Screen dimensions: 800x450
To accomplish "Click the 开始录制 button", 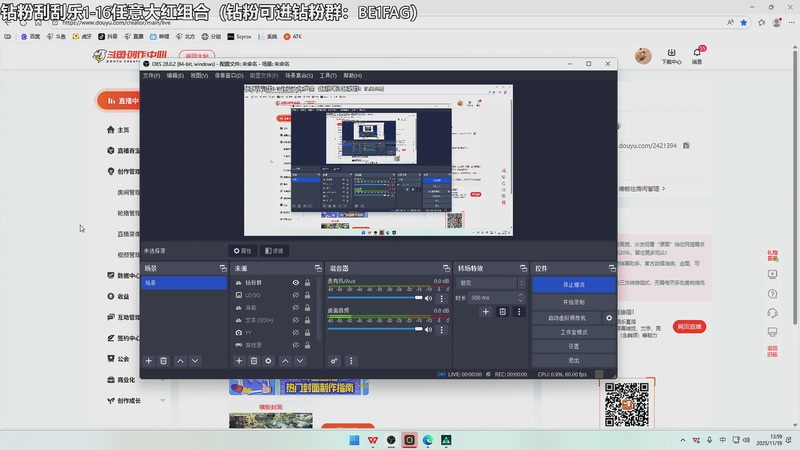I will pyautogui.click(x=574, y=302).
